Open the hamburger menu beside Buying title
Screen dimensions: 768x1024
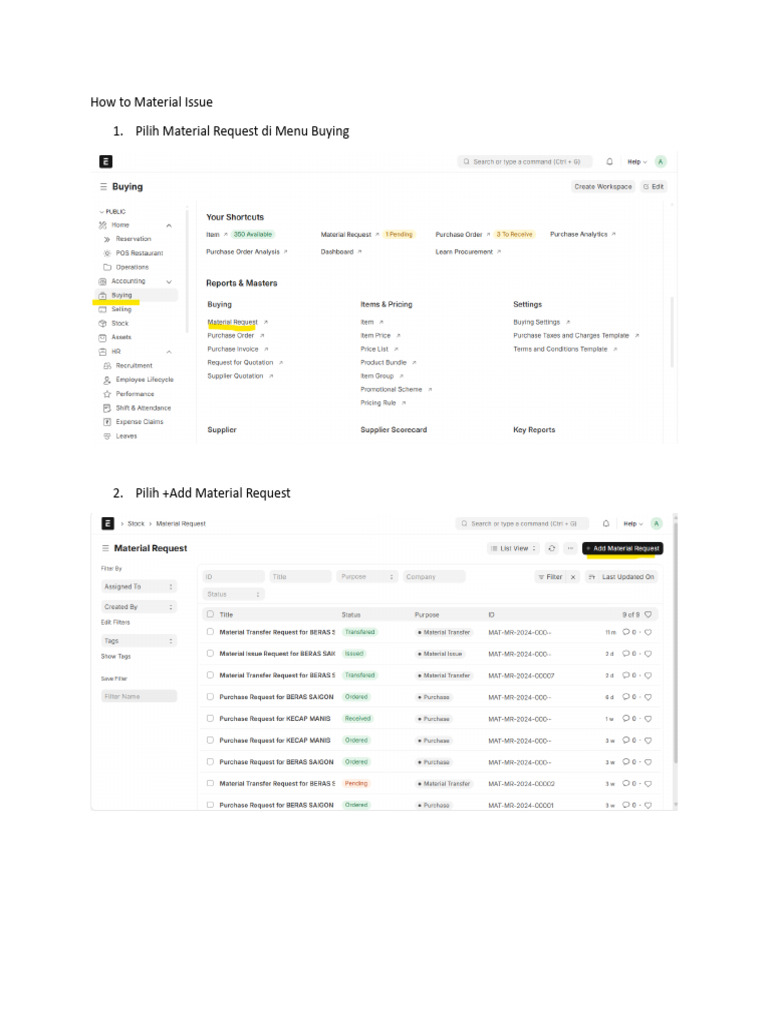(103, 187)
